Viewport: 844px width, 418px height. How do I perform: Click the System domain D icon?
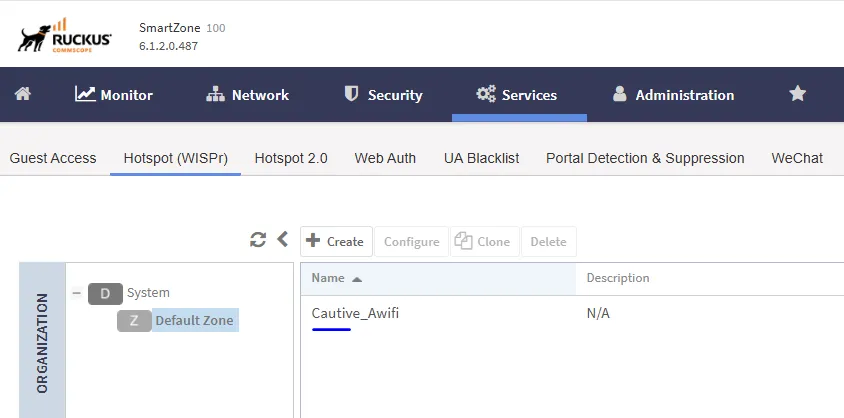(105, 294)
